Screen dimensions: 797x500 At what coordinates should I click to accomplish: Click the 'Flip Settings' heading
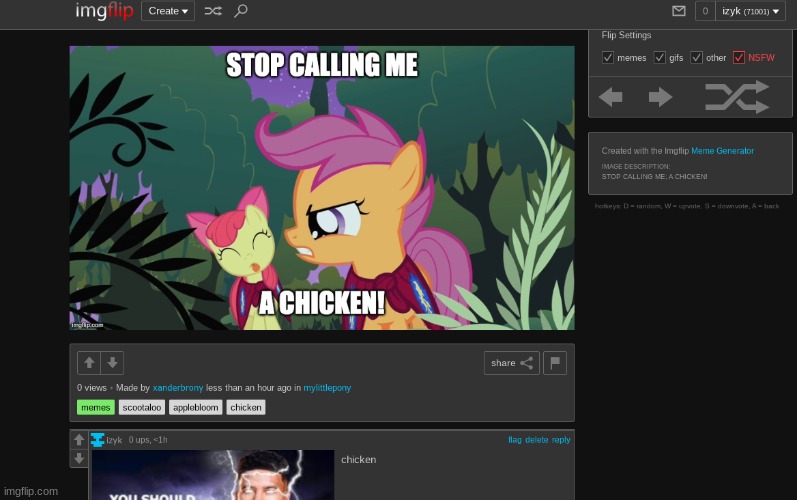(x=626, y=35)
